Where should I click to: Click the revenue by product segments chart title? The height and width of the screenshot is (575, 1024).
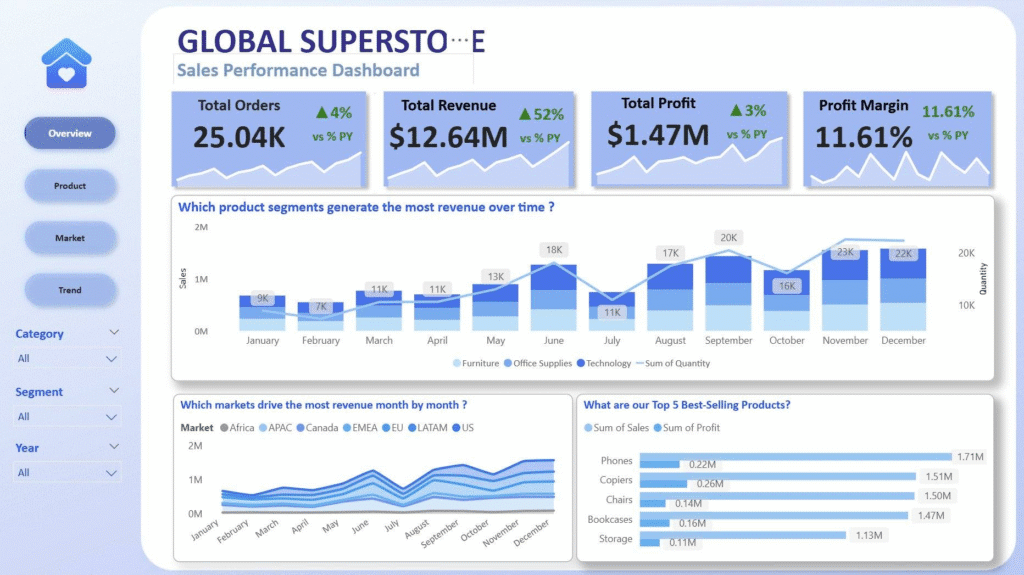[x=366, y=207]
